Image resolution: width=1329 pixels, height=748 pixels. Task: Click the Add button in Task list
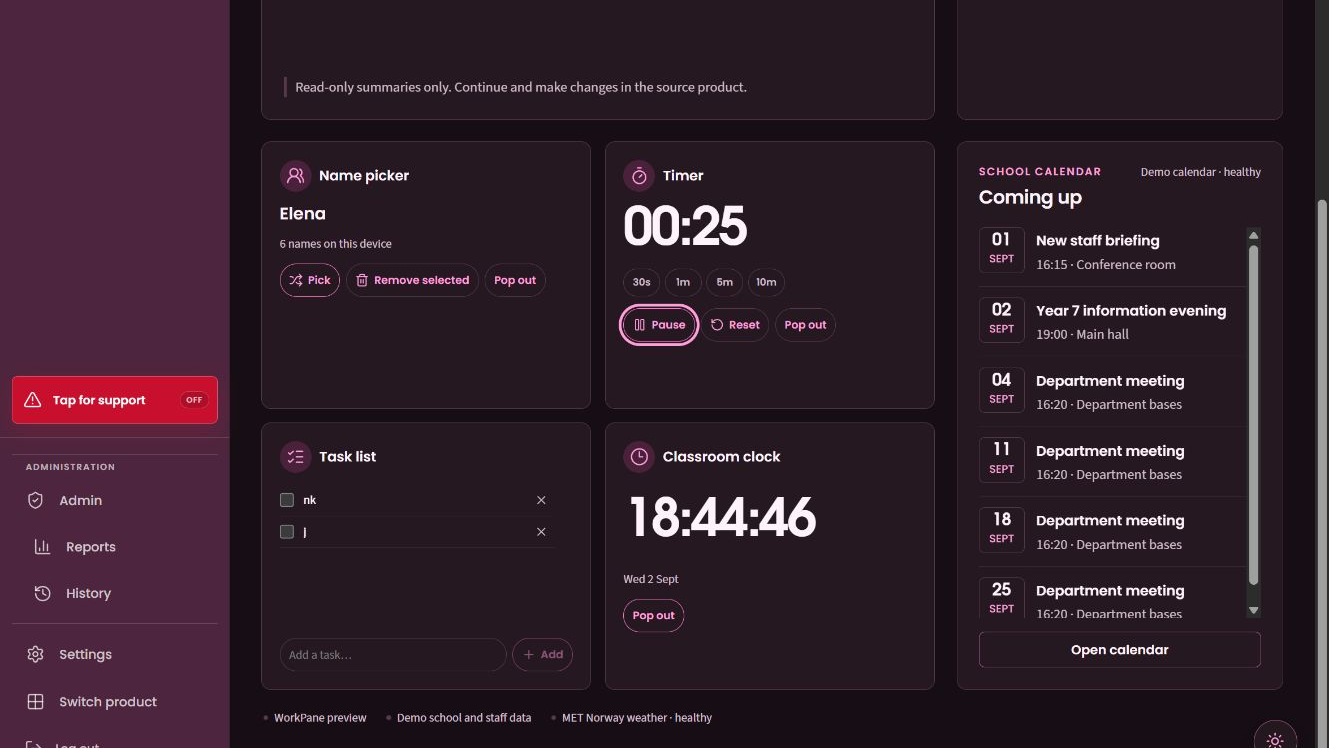(543, 655)
